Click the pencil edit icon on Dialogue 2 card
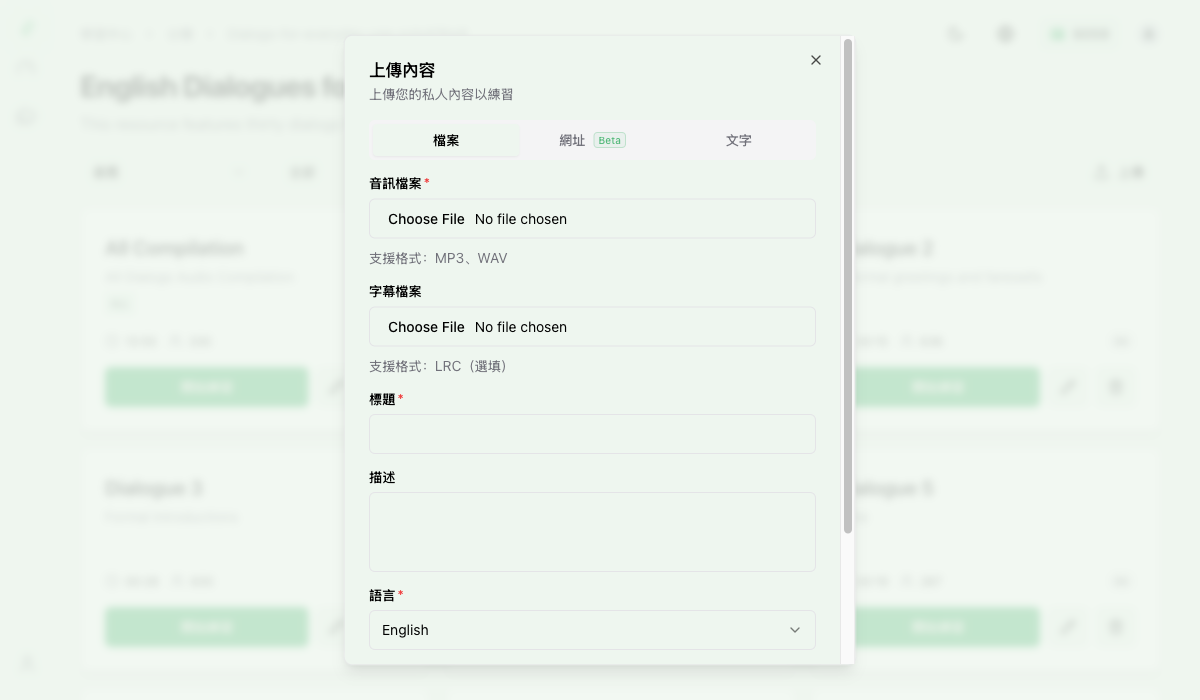Screen dimensions: 1200x700 click(x=1068, y=387)
